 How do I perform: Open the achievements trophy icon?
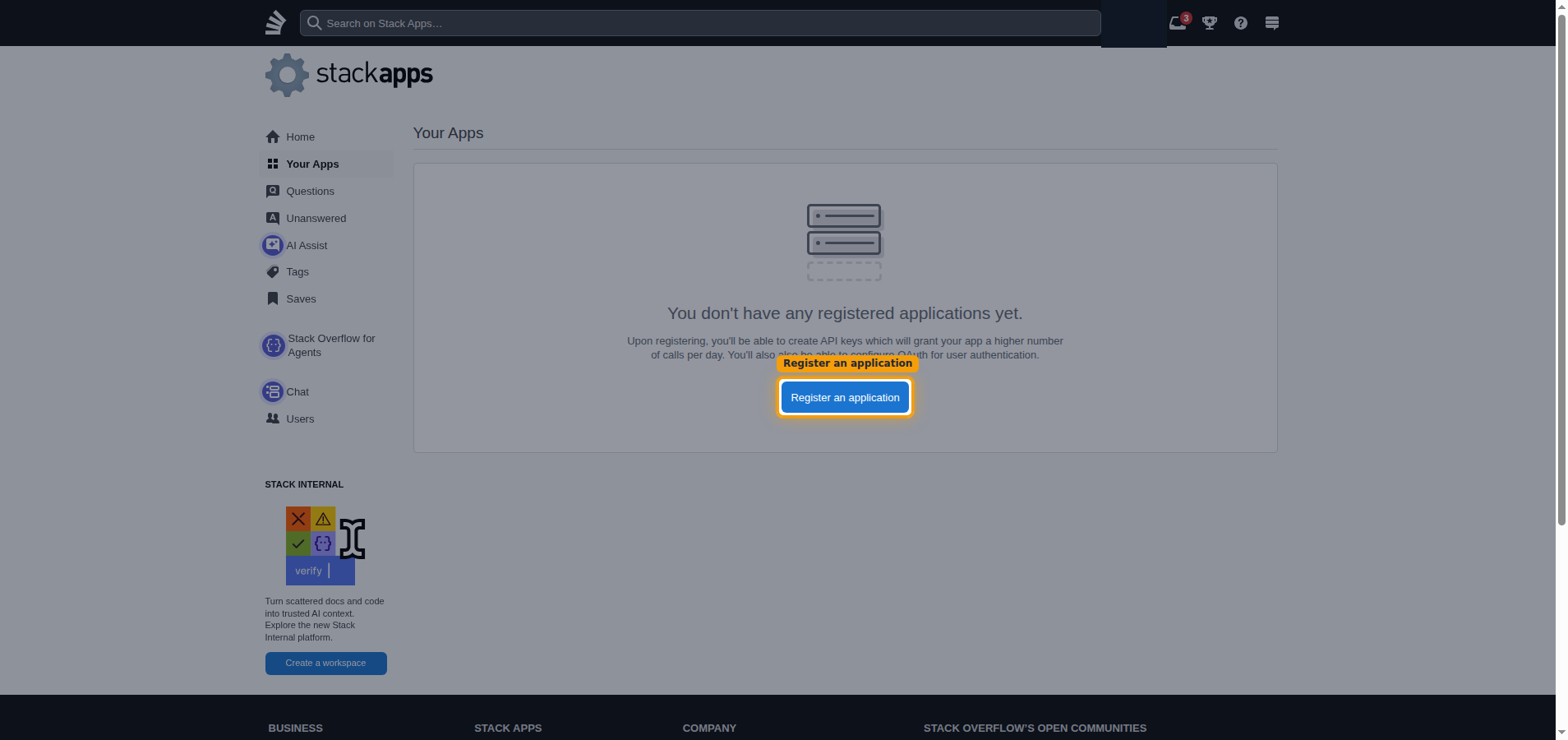1210,23
